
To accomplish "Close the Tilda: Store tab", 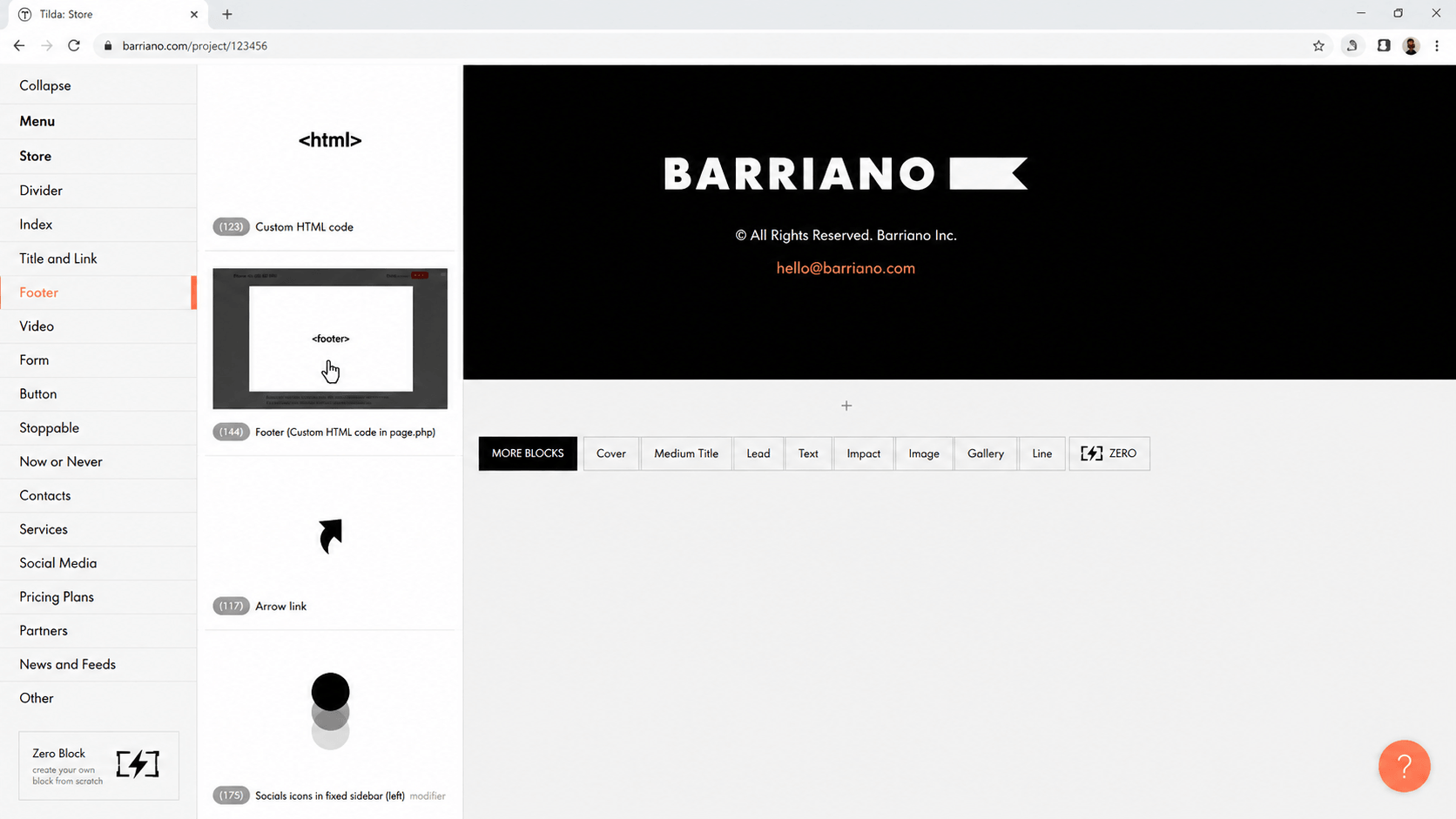I will [194, 14].
